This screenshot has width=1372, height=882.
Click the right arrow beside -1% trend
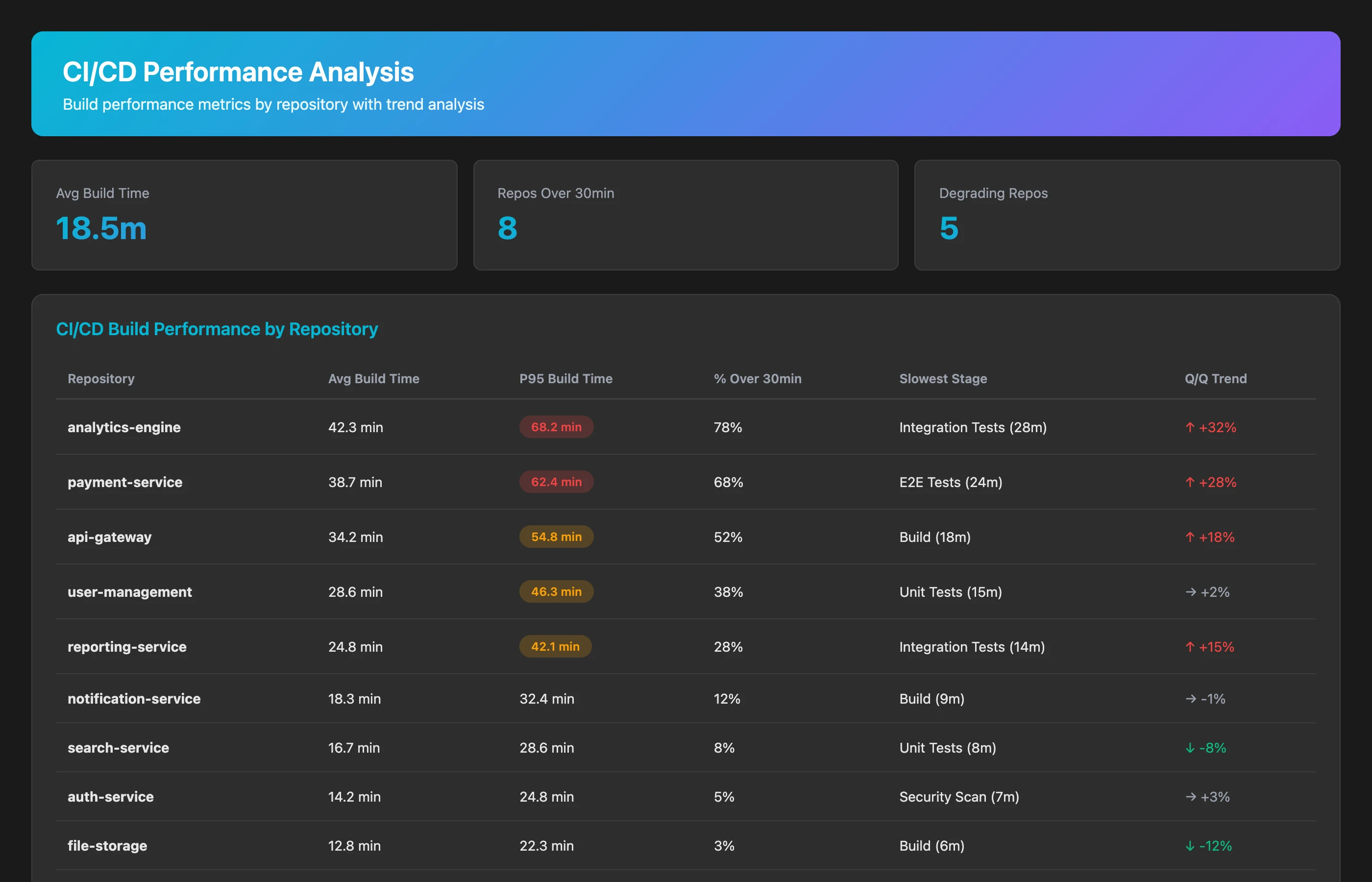tap(1191, 699)
